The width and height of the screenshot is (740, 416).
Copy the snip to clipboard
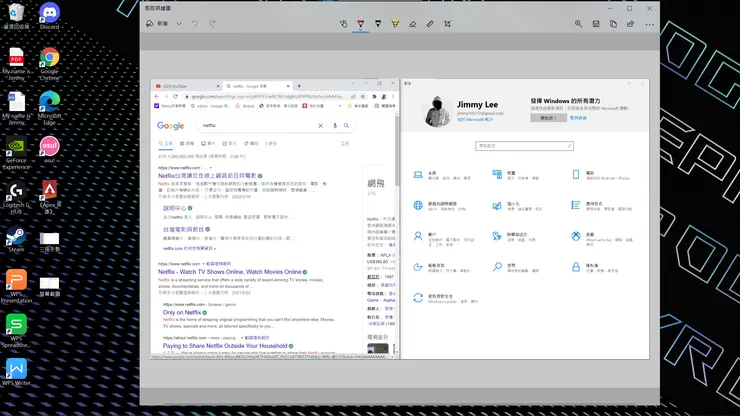coord(613,24)
